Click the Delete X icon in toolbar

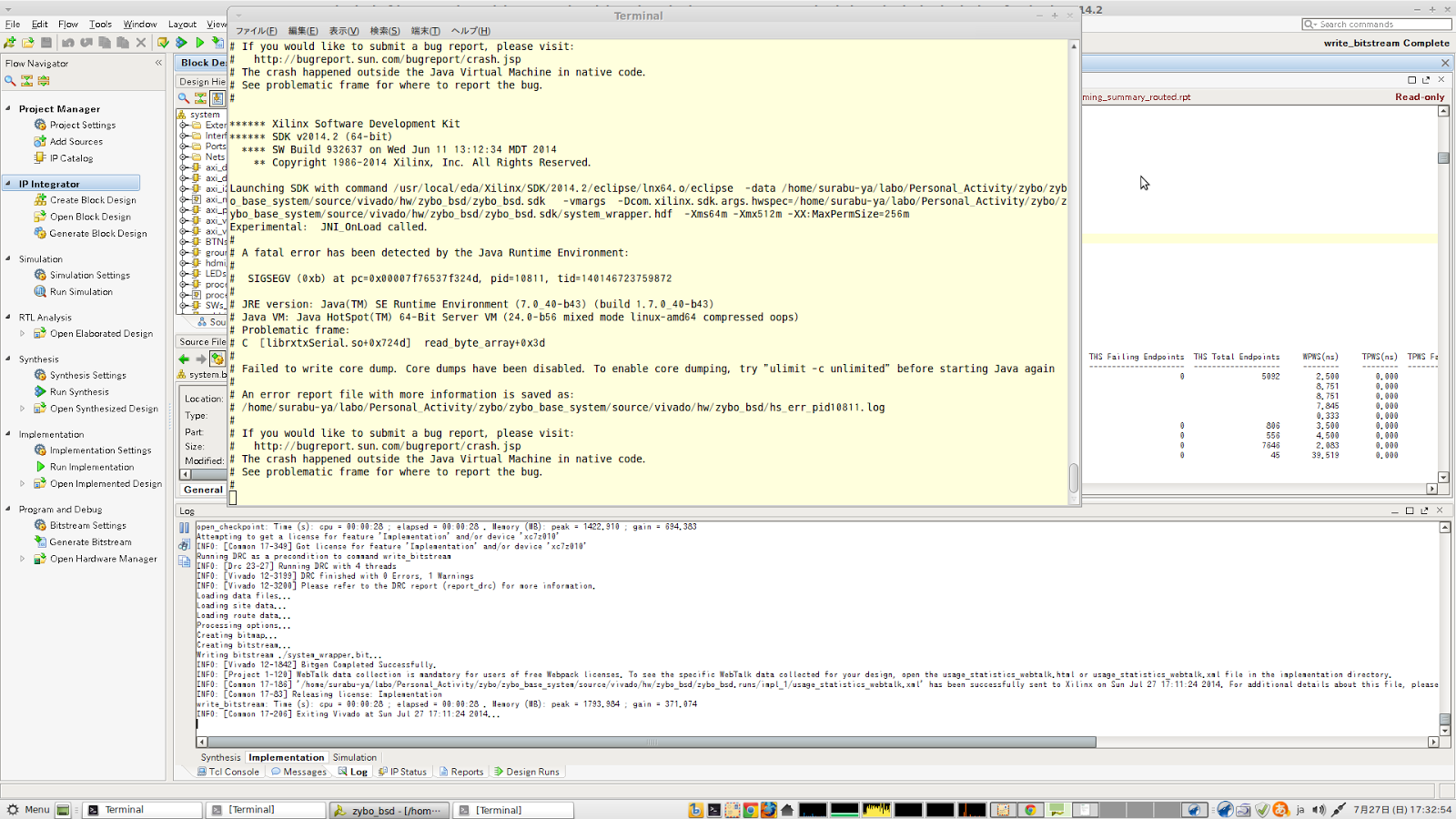click(x=141, y=43)
